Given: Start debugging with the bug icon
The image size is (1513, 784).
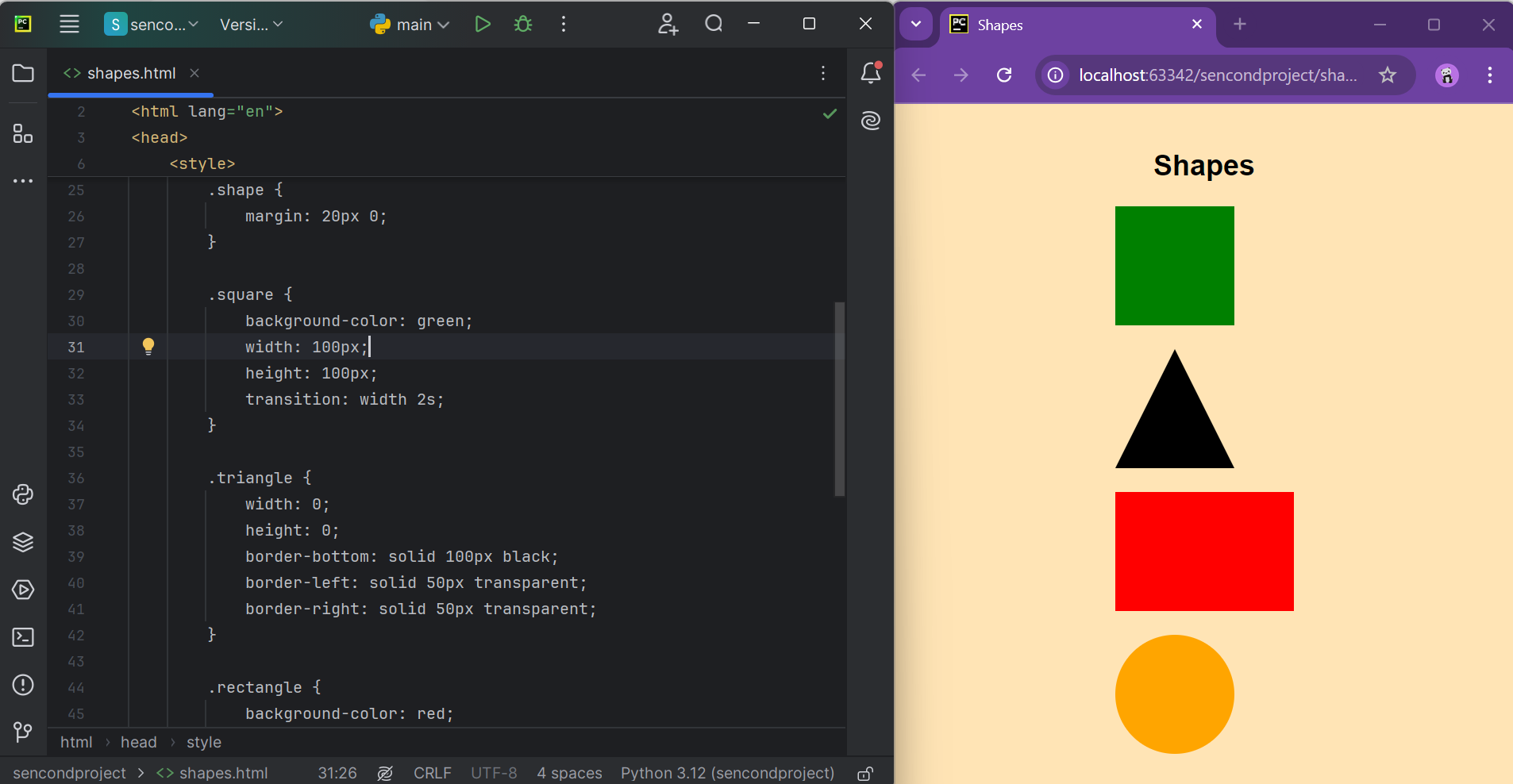Looking at the screenshot, I should [523, 24].
